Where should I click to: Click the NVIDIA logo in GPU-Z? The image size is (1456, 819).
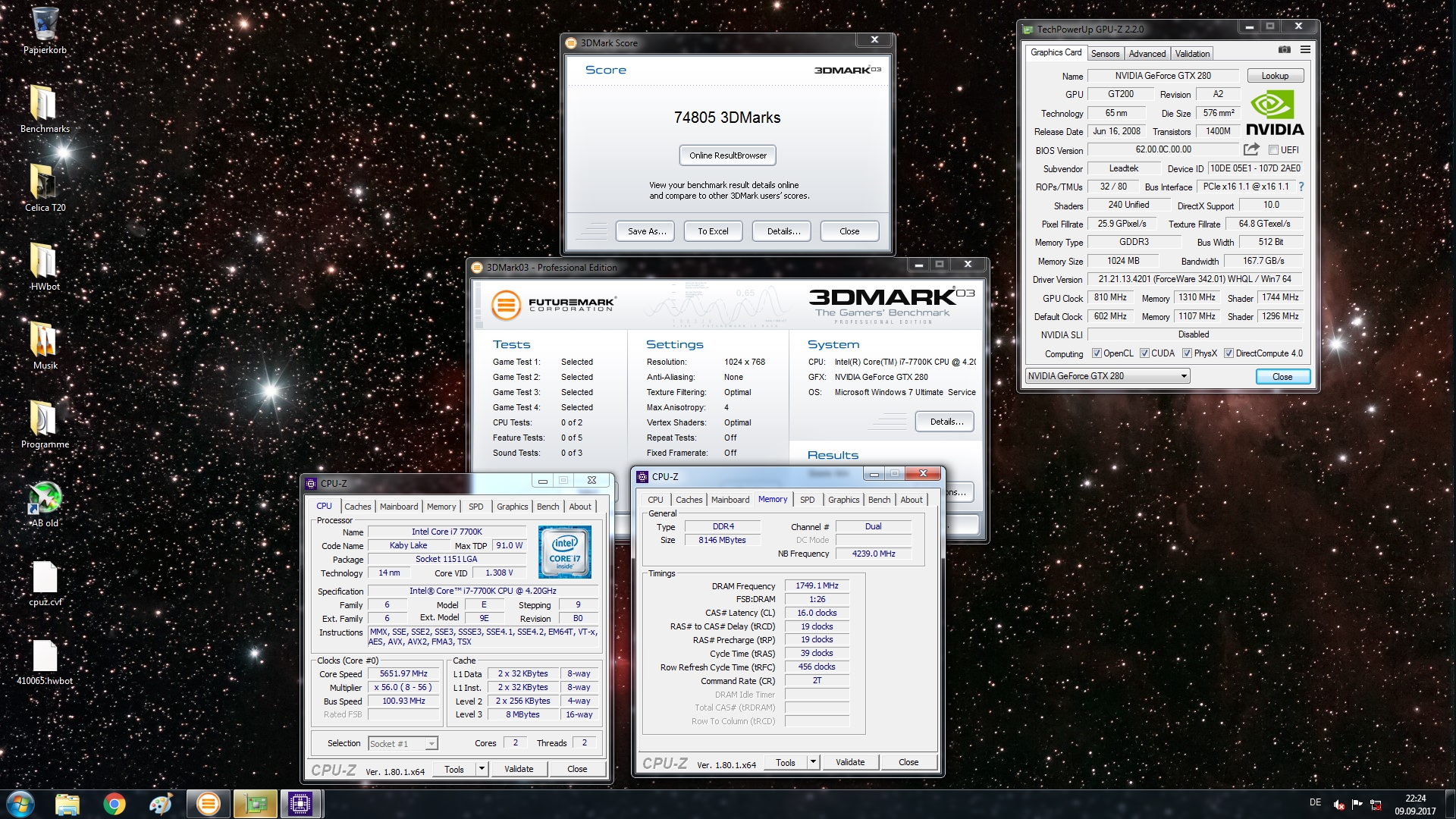[x=1275, y=114]
